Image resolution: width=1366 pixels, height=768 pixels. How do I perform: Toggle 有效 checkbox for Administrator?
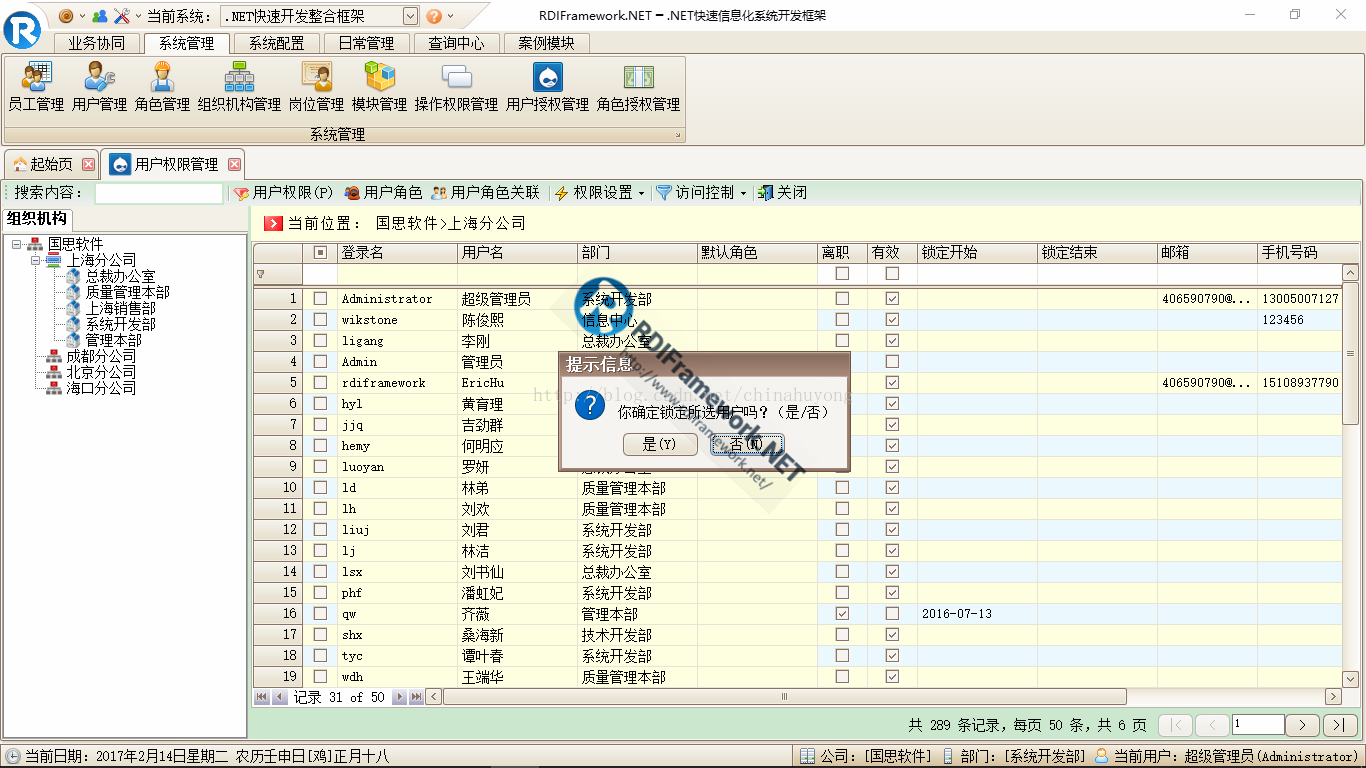pos(892,298)
